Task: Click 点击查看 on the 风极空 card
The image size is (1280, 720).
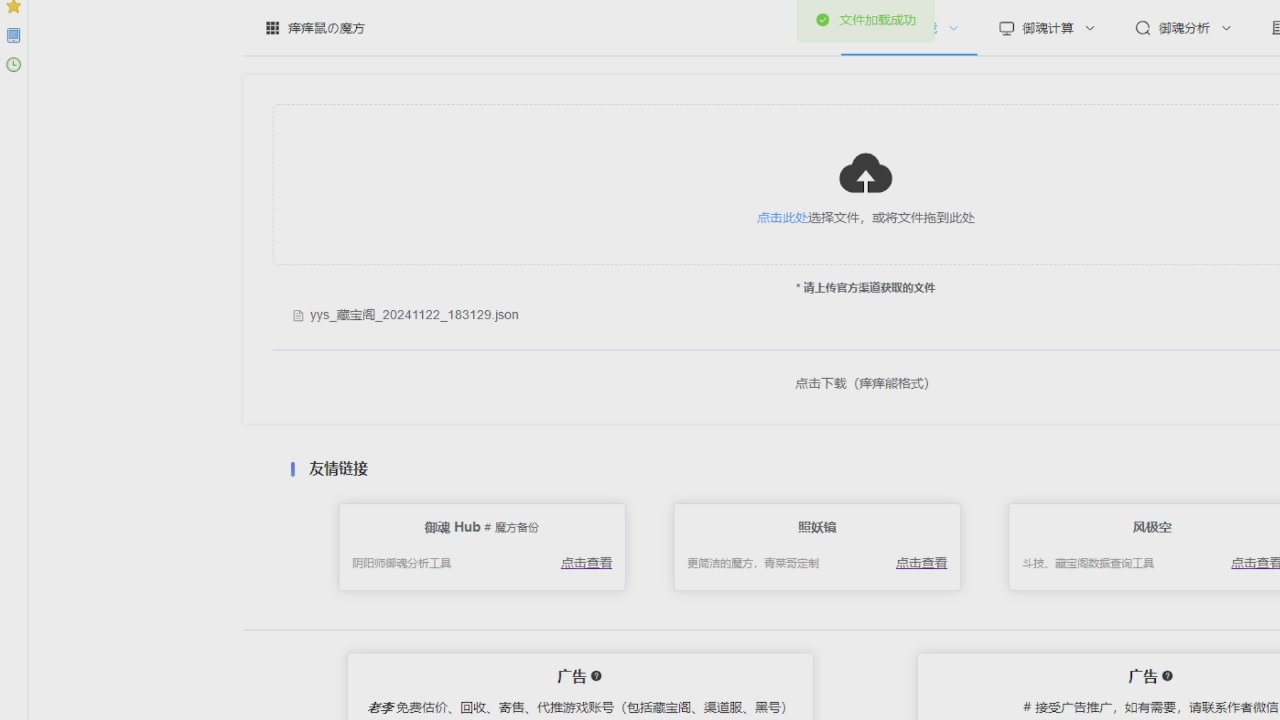Action: [1255, 563]
